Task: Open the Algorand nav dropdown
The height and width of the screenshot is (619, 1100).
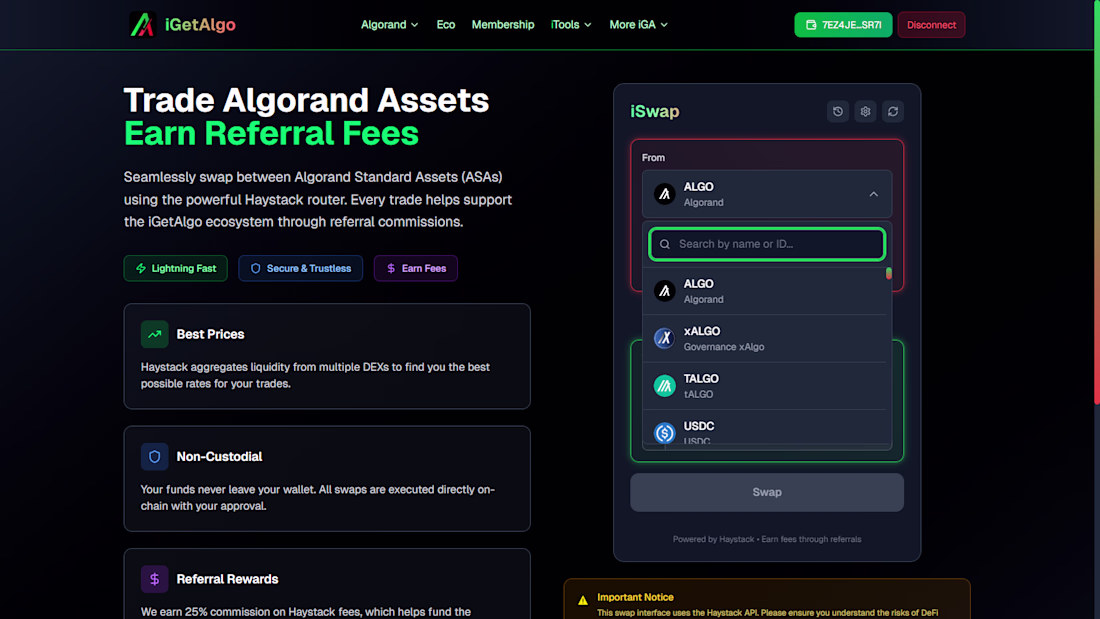Action: pyautogui.click(x=389, y=25)
